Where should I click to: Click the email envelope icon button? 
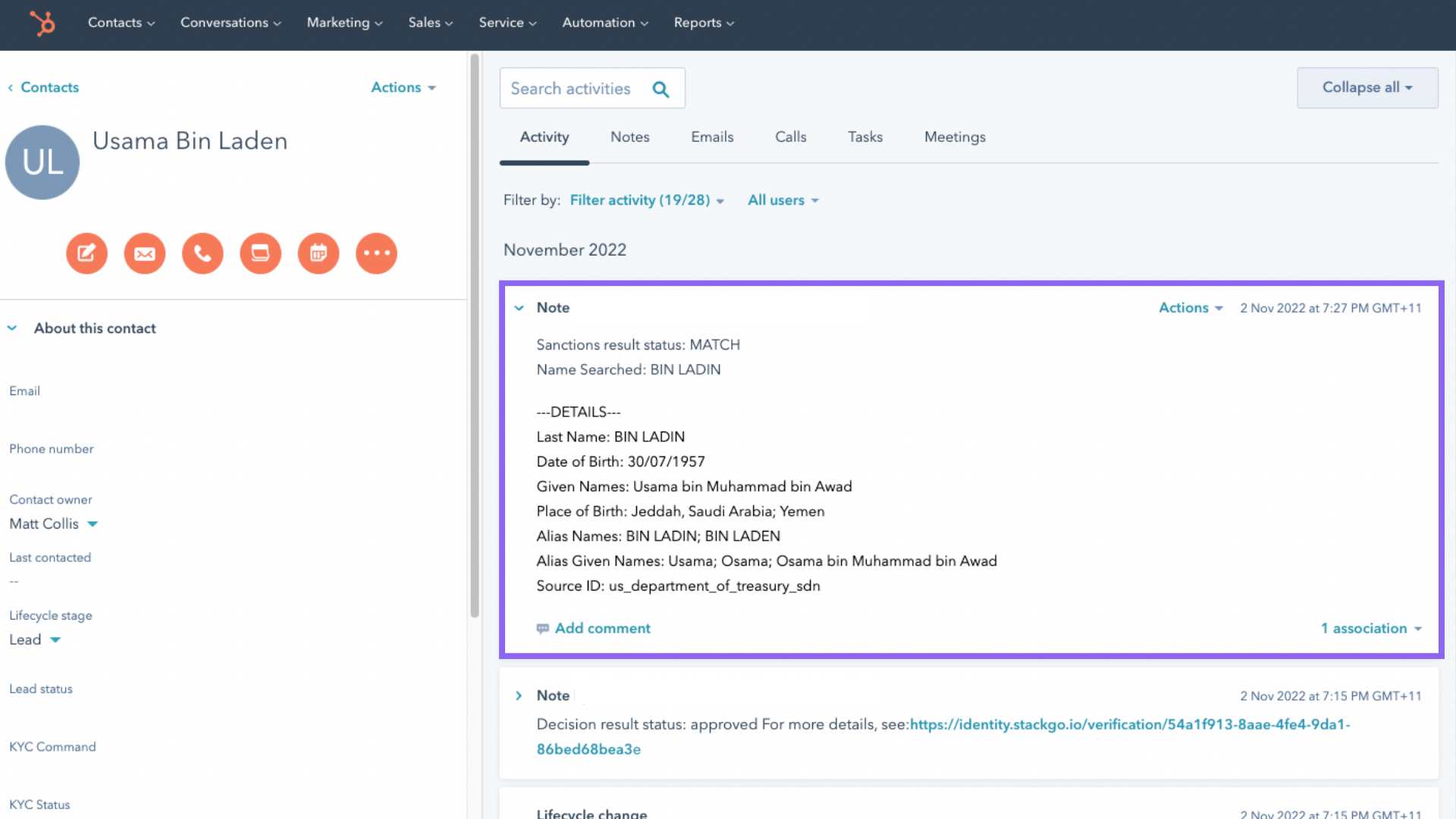(x=145, y=253)
